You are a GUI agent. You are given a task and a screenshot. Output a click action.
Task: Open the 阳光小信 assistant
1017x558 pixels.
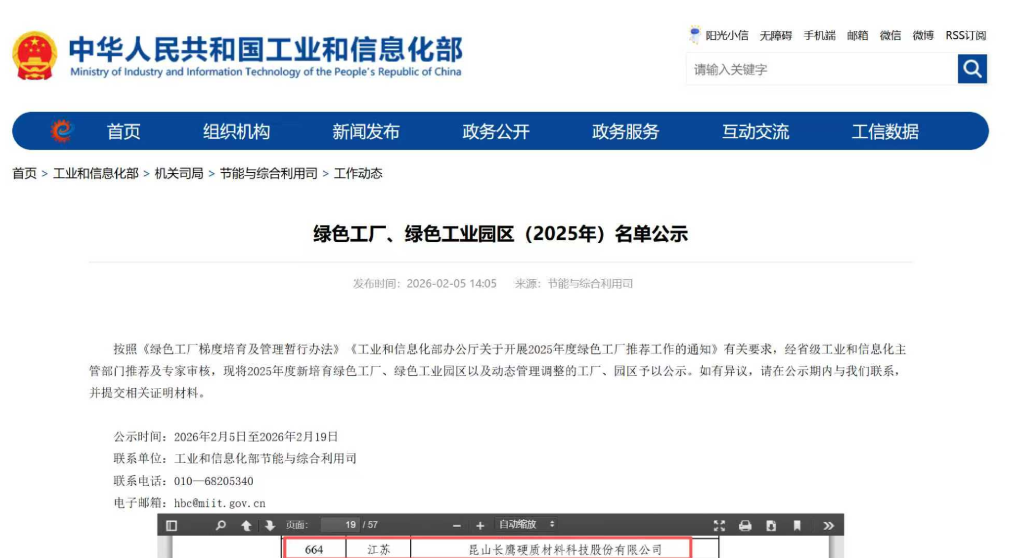tap(719, 35)
